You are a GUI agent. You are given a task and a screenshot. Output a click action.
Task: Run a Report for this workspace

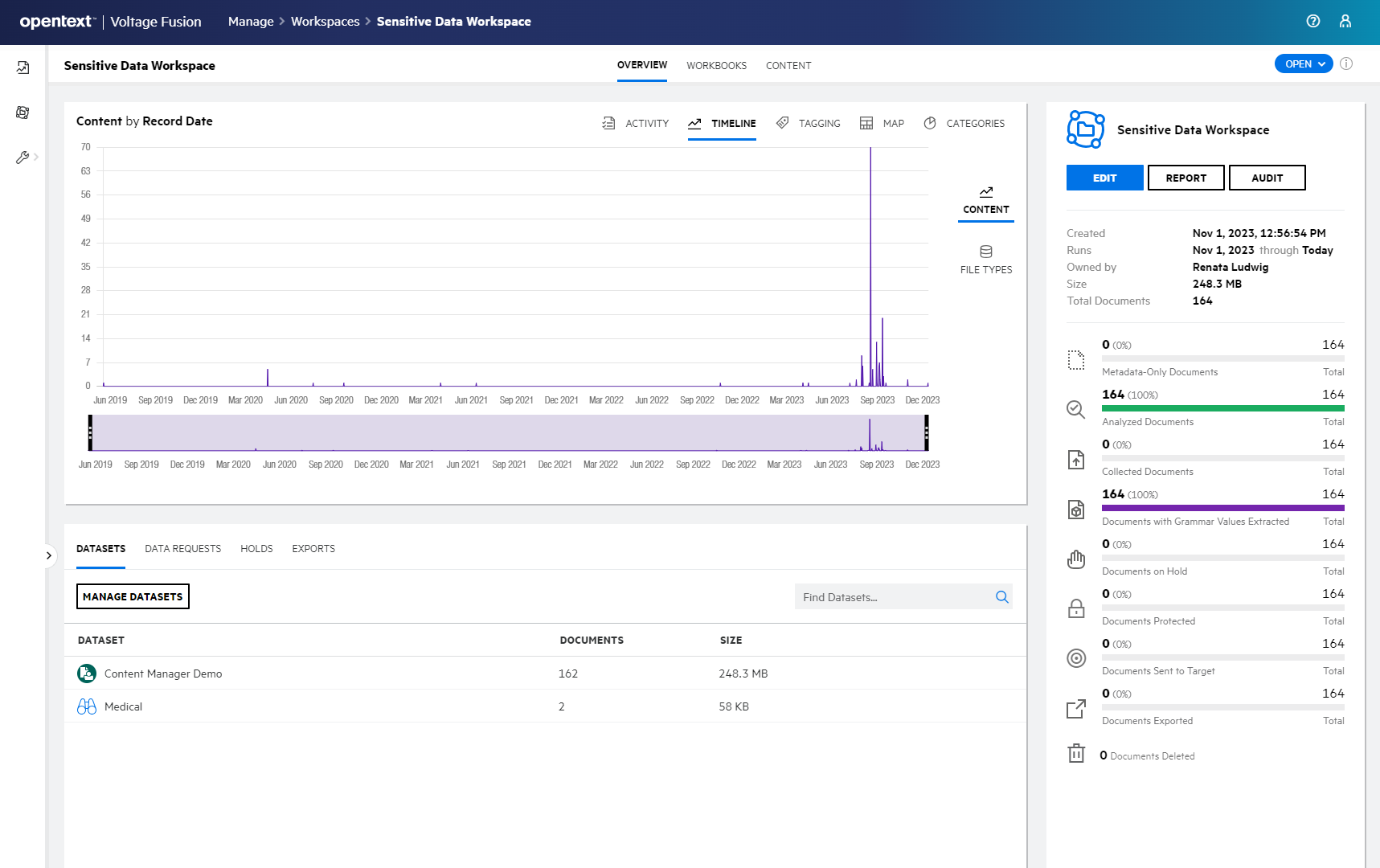(x=1185, y=178)
